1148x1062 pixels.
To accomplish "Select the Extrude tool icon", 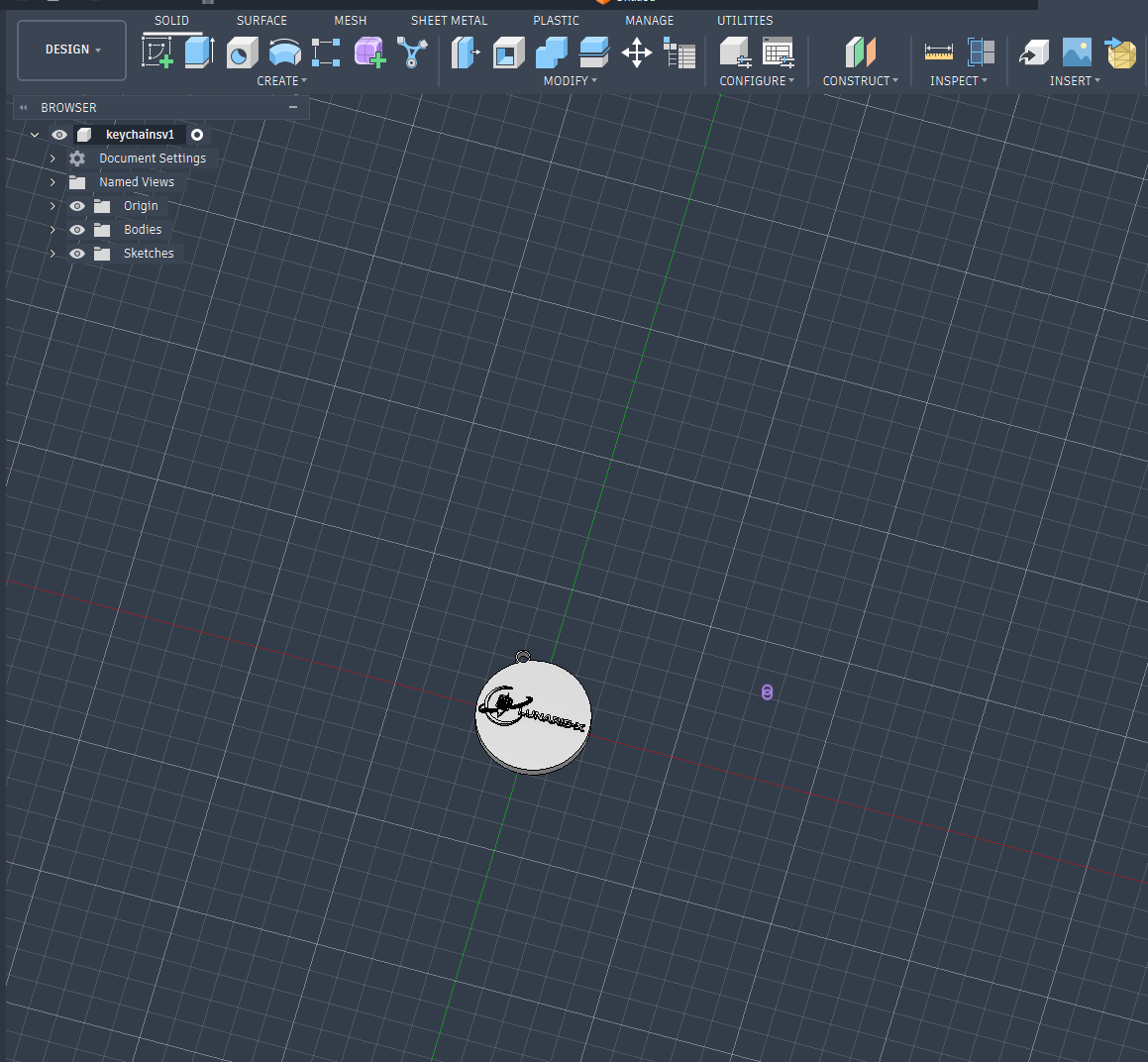I will [x=199, y=53].
